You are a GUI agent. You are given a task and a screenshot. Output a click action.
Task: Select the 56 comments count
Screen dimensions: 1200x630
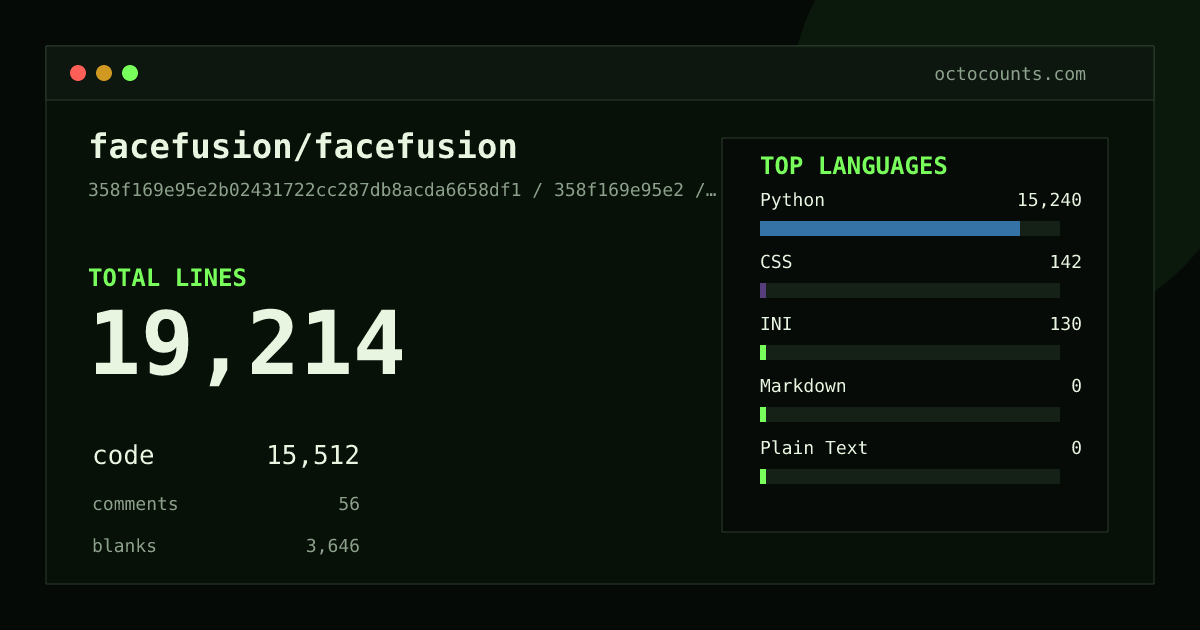point(349,504)
